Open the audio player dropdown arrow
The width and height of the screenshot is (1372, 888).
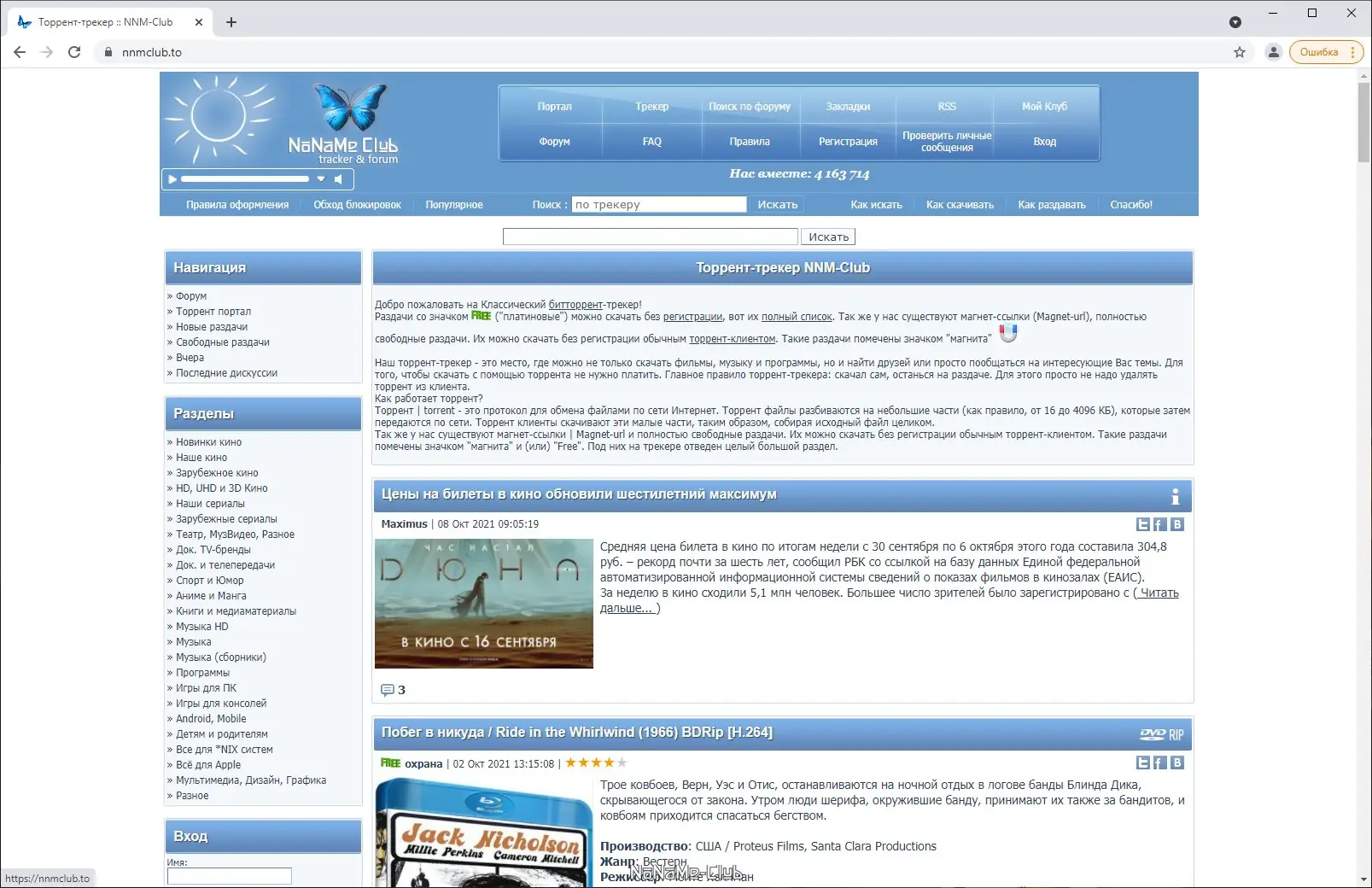click(321, 179)
